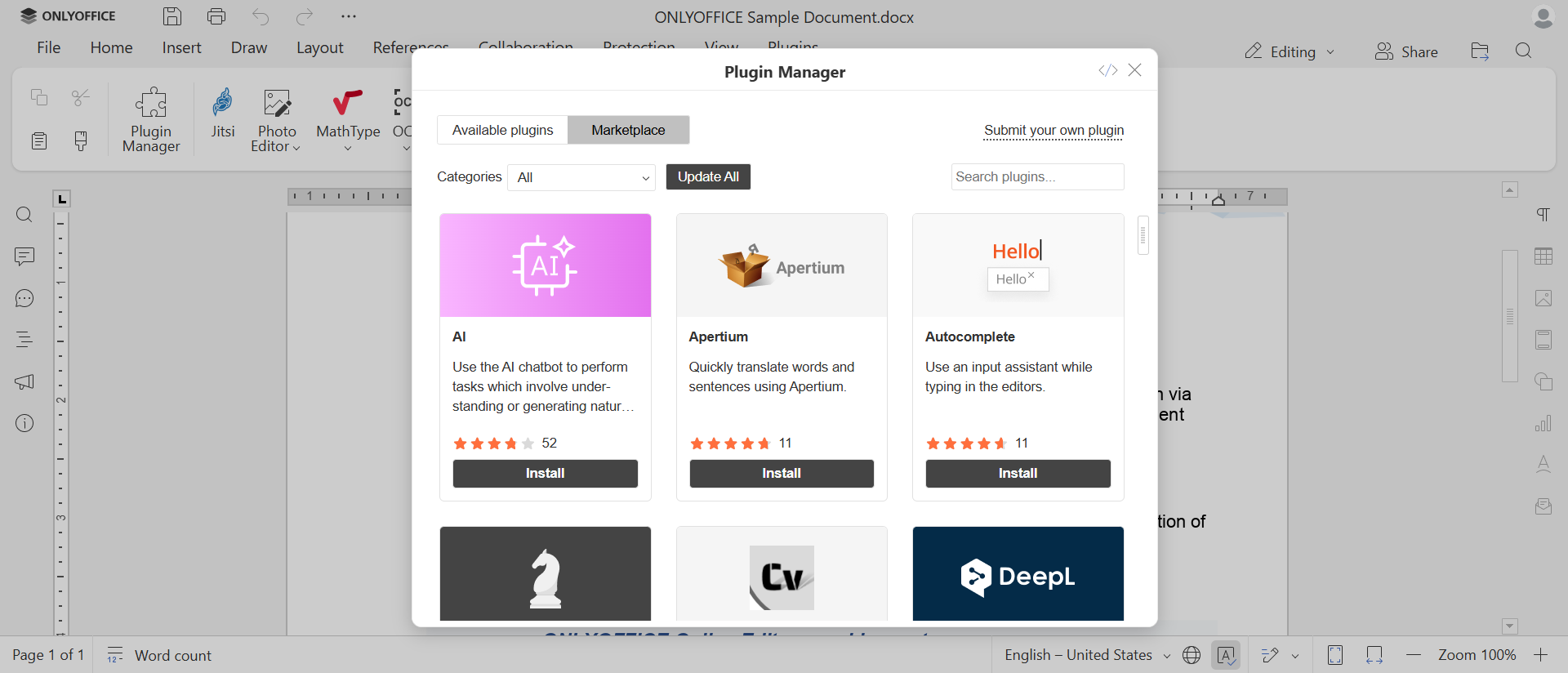
Task: Expand the Categories dropdown set to All
Action: (581, 177)
